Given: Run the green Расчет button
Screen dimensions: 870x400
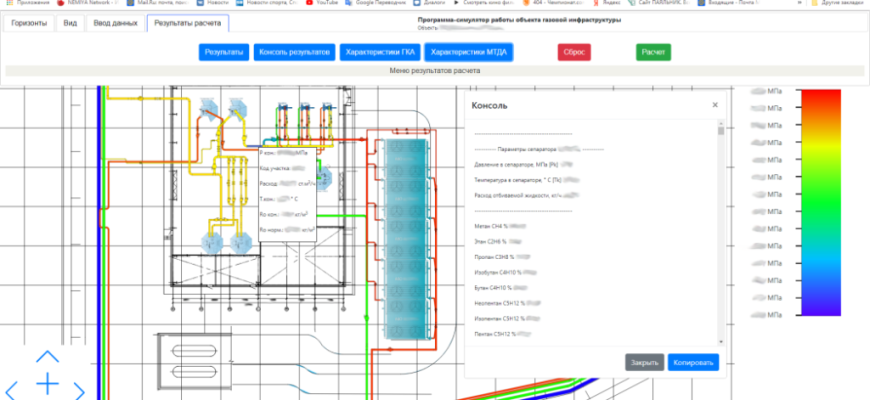Looking at the screenshot, I should [x=653, y=52].
